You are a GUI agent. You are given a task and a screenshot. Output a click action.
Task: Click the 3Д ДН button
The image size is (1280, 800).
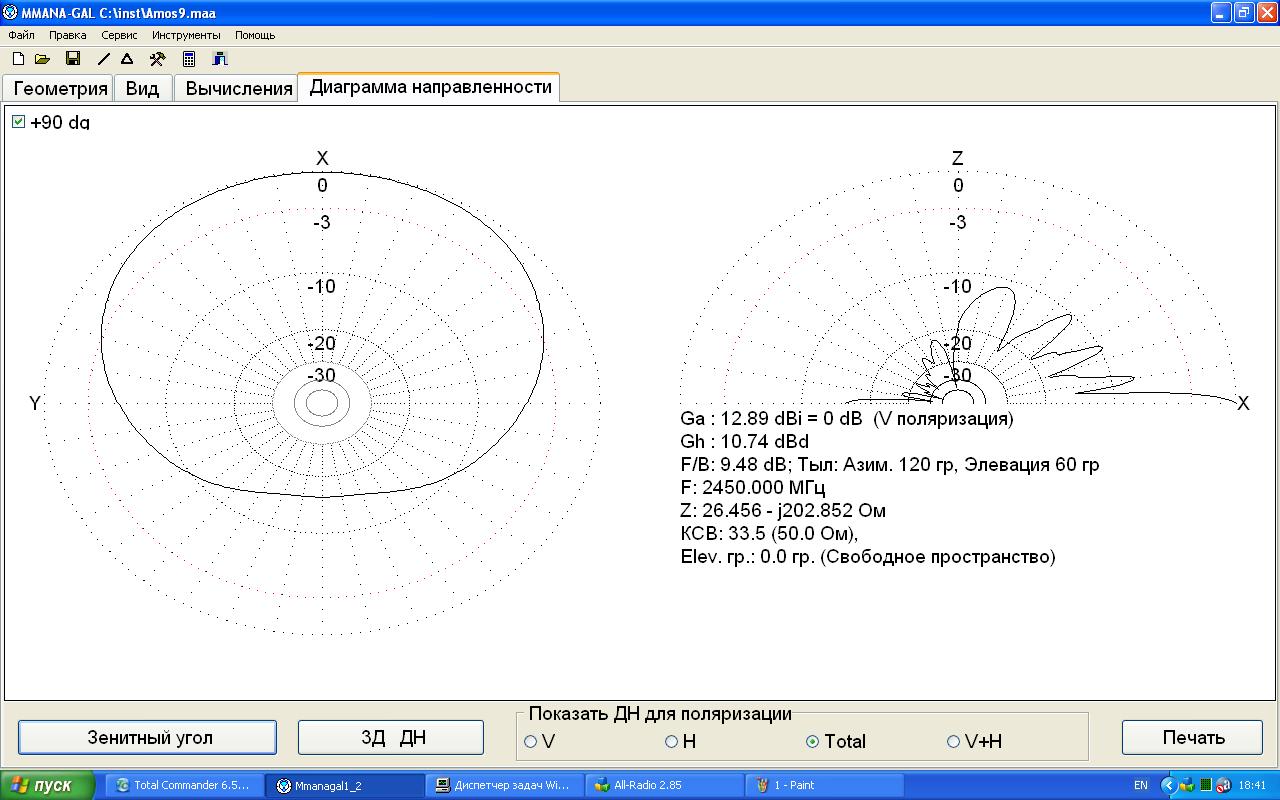click(x=391, y=738)
